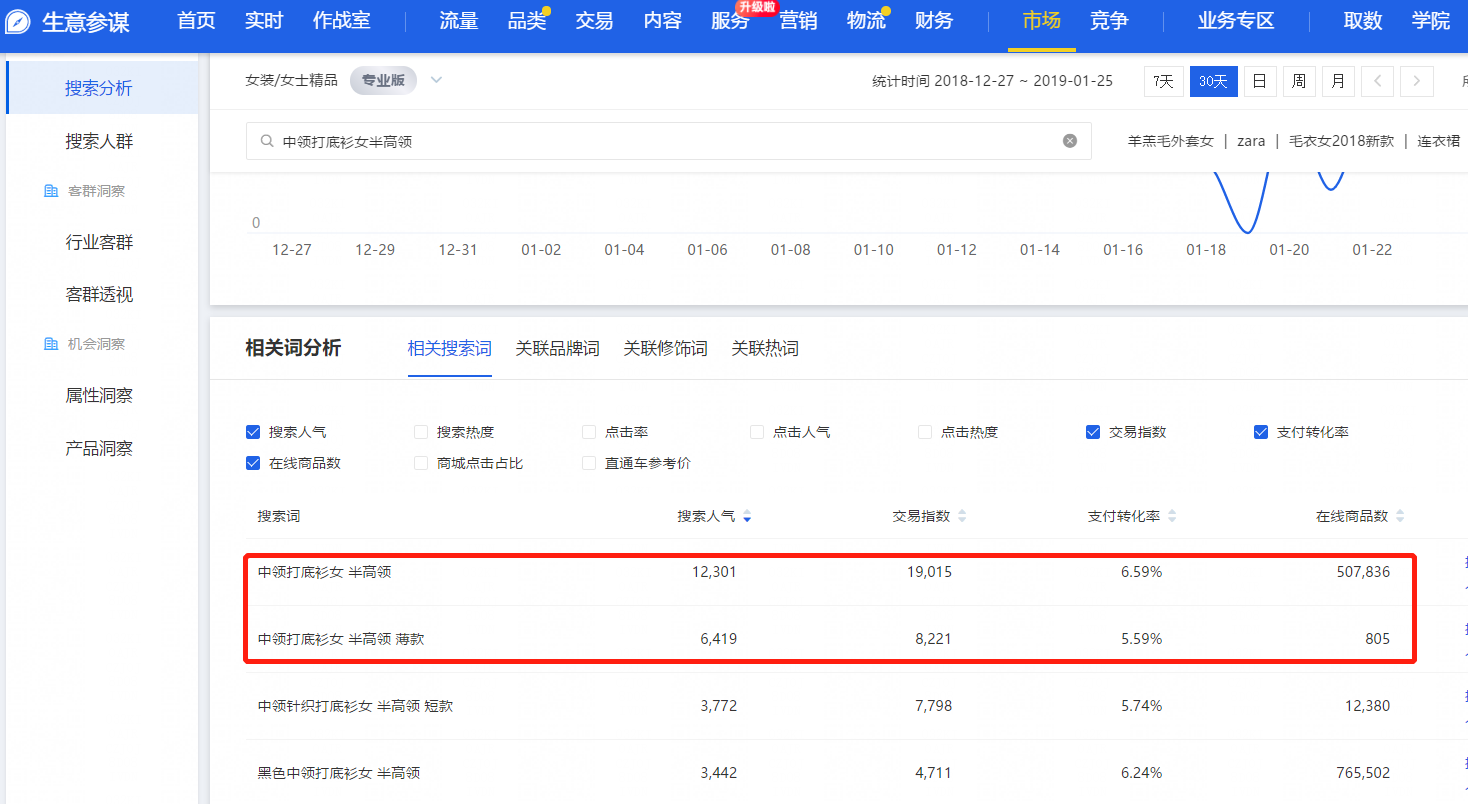Click the magnifier icon in search field
1468x804 pixels.
click(x=267, y=142)
